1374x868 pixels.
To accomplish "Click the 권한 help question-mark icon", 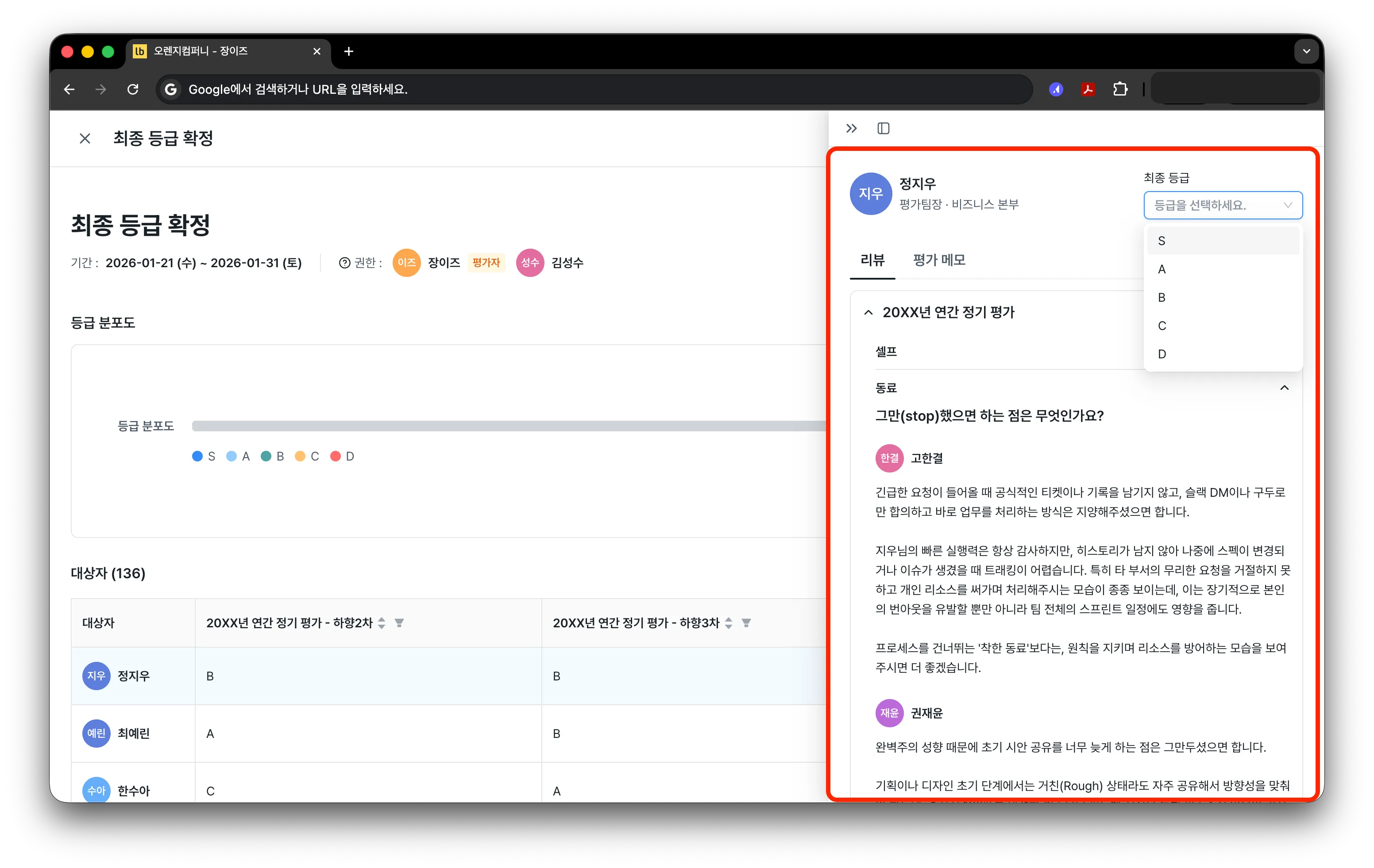I will 344,263.
